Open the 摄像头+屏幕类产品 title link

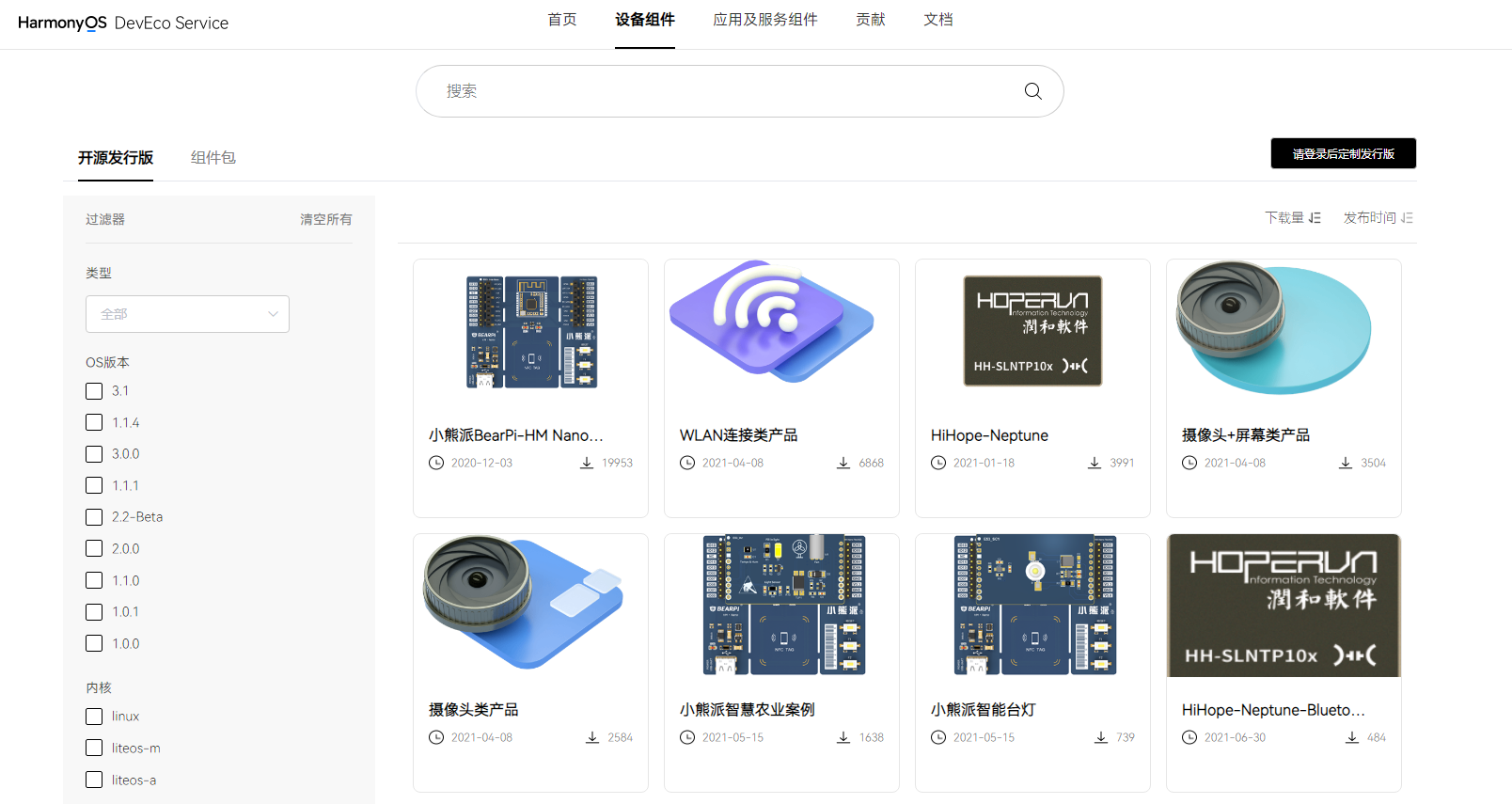tap(1246, 435)
